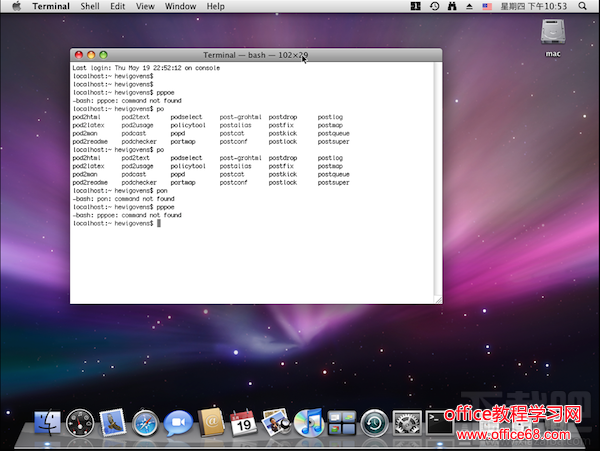600x451 pixels.
Task: Open the Mail stamp icon in dock
Action: (112, 423)
